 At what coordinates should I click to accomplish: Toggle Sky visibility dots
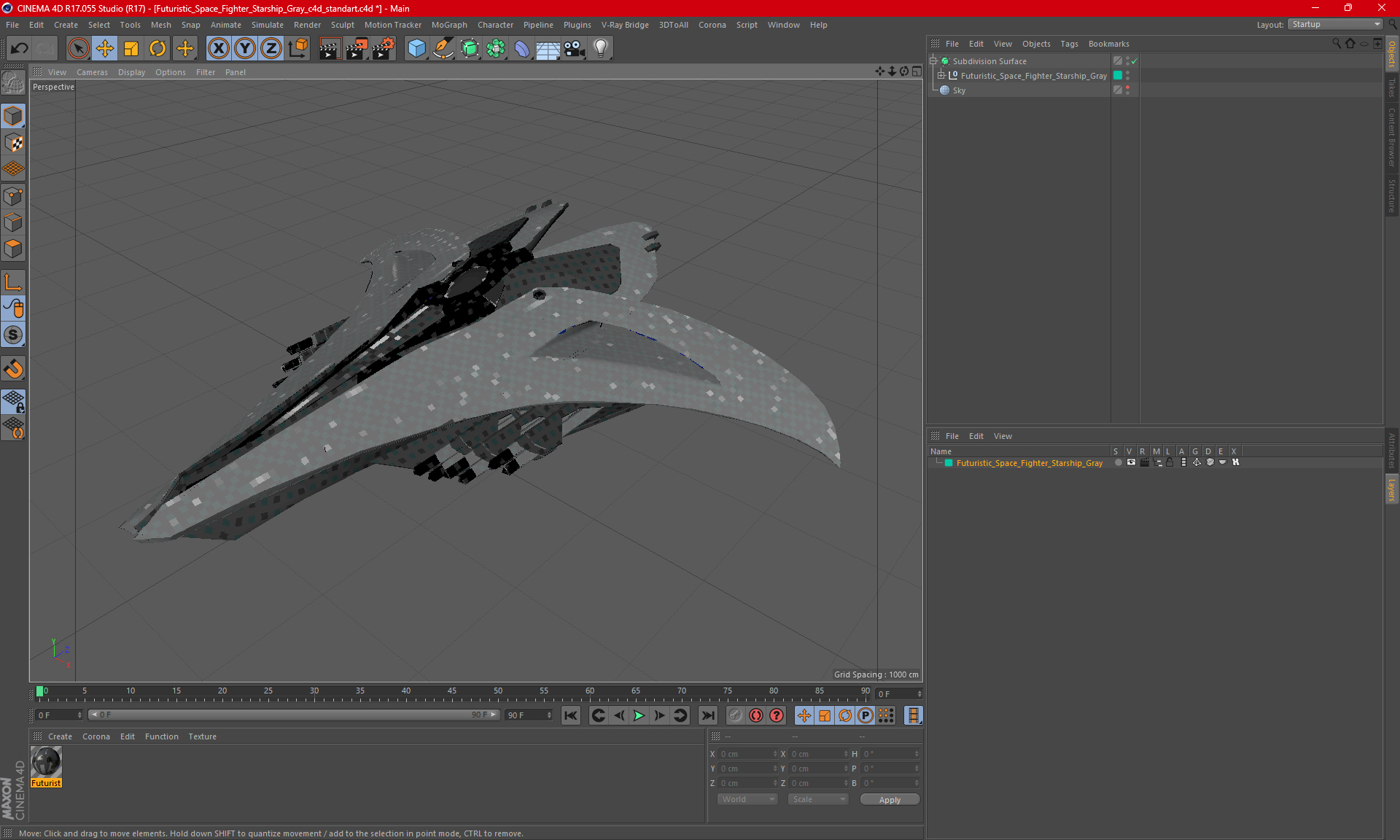1127,90
